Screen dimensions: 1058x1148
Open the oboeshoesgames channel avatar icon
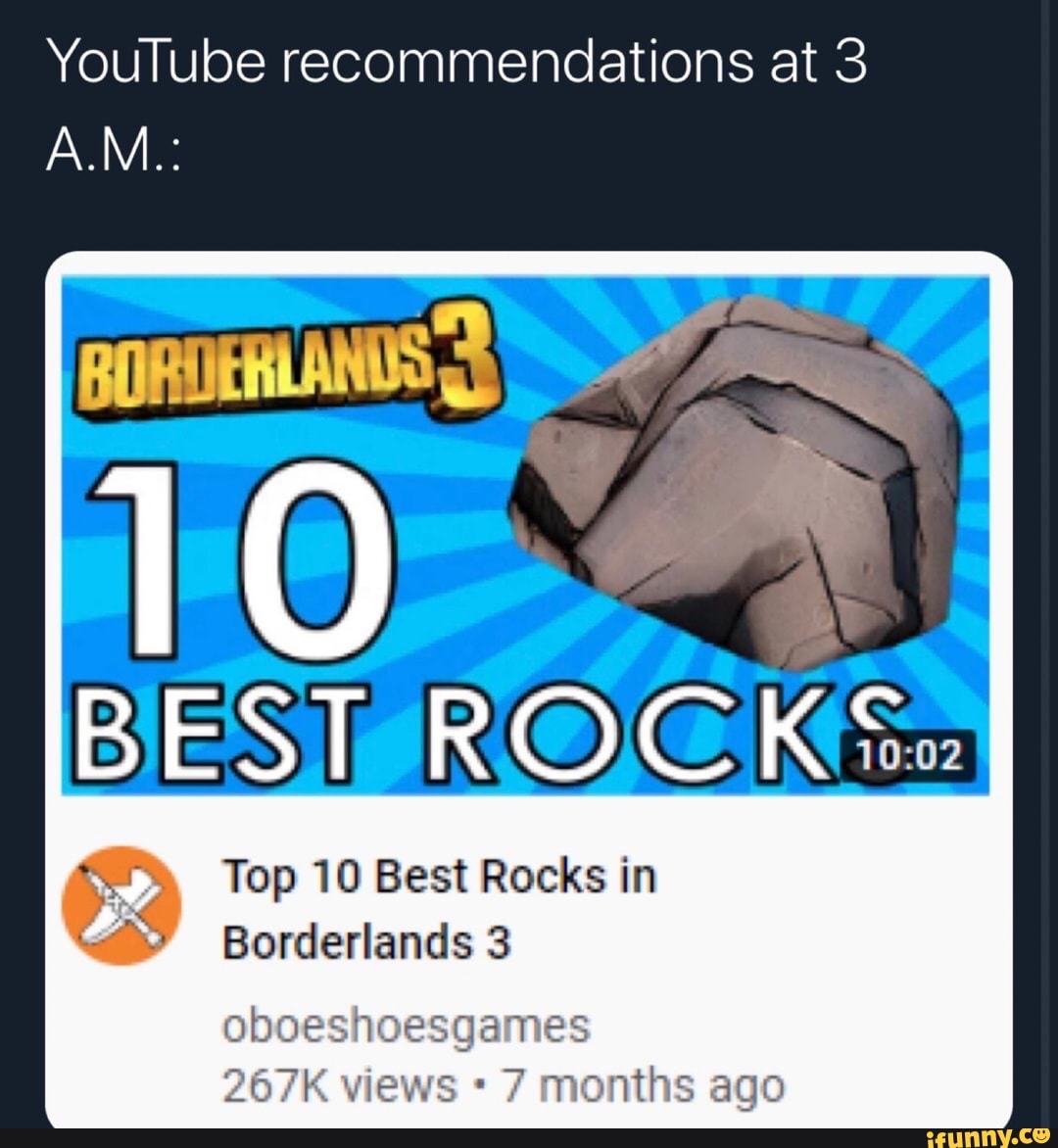coord(121,906)
